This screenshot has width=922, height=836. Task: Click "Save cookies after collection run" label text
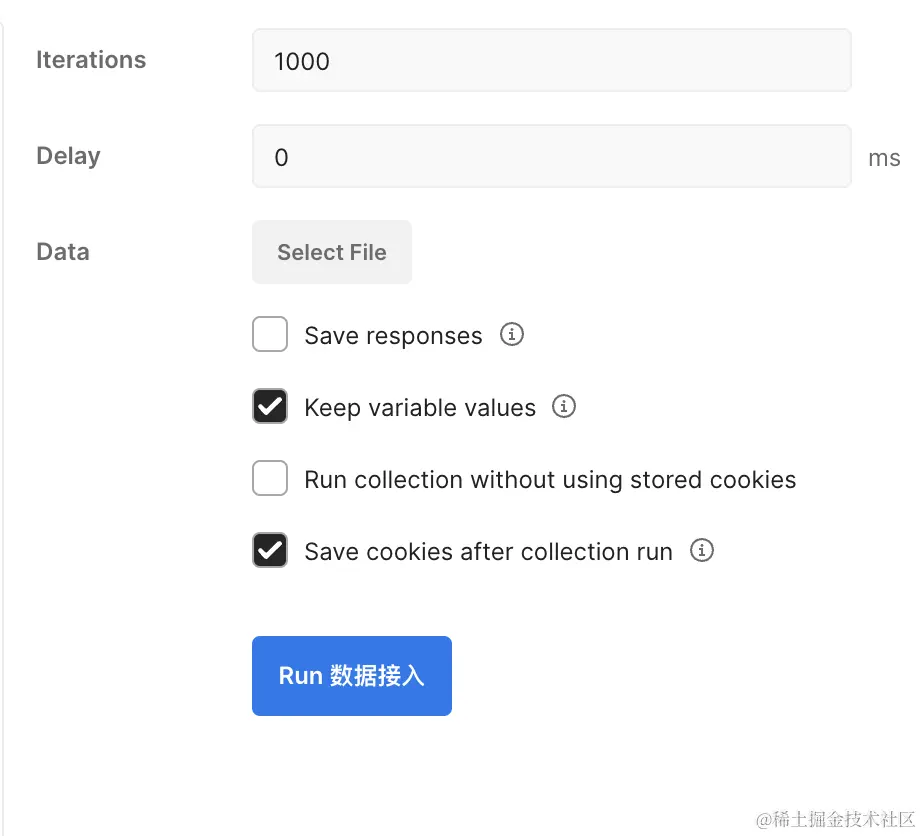(488, 552)
